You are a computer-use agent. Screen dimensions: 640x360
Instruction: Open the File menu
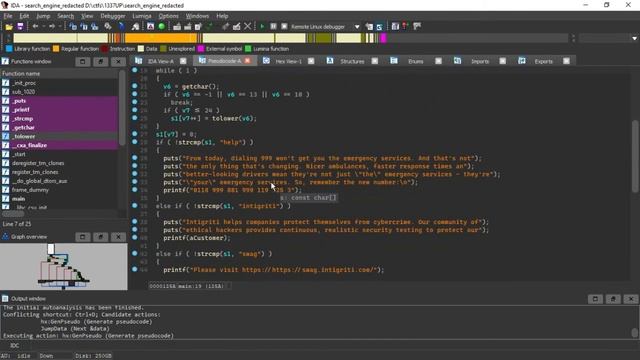point(8,16)
